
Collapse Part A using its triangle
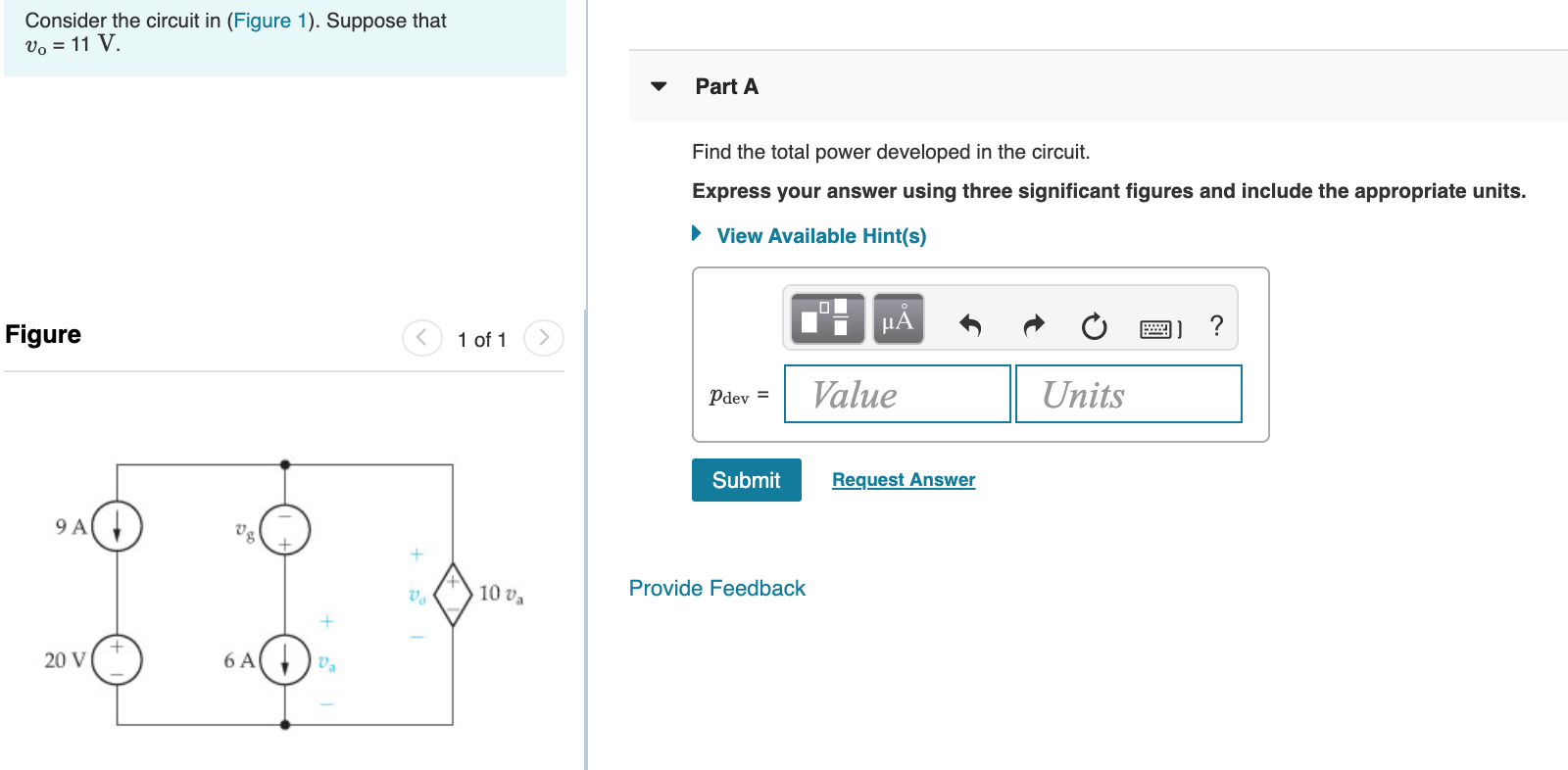pyautogui.click(x=659, y=86)
